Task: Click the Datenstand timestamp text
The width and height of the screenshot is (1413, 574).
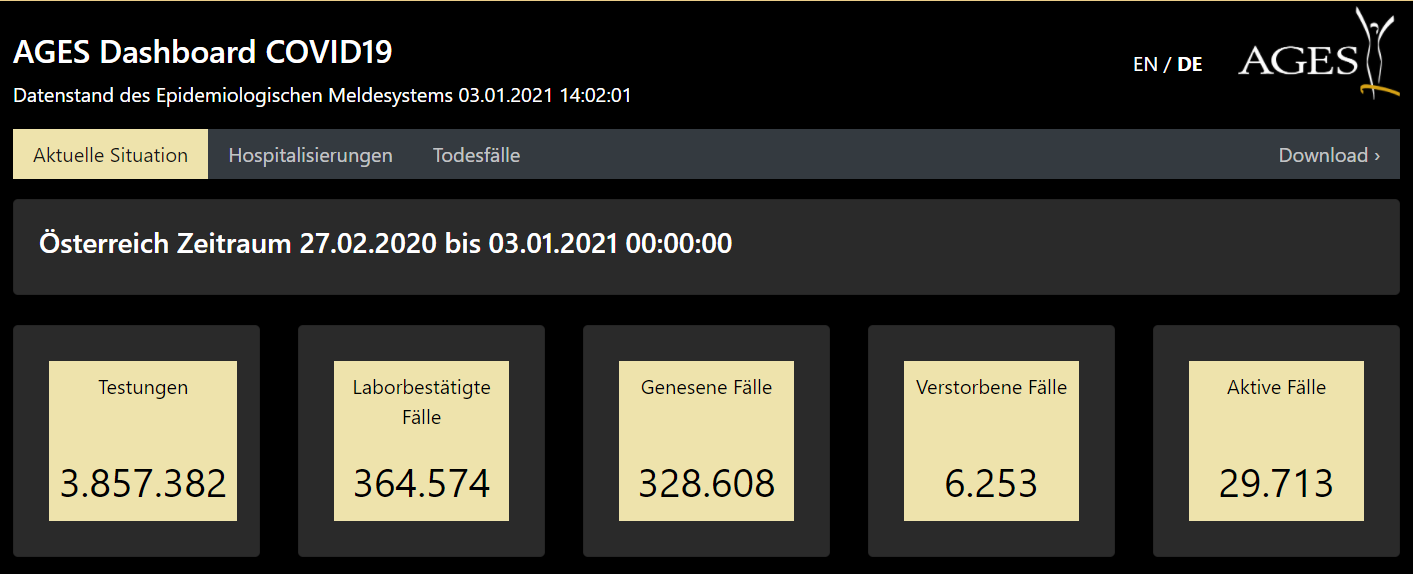Action: [322, 96]
